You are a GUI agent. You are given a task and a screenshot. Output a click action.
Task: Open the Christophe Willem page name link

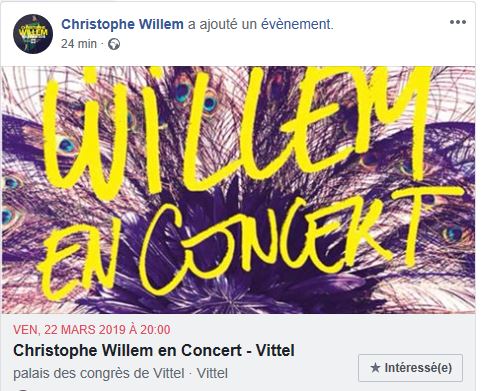[x=122, y=24]
